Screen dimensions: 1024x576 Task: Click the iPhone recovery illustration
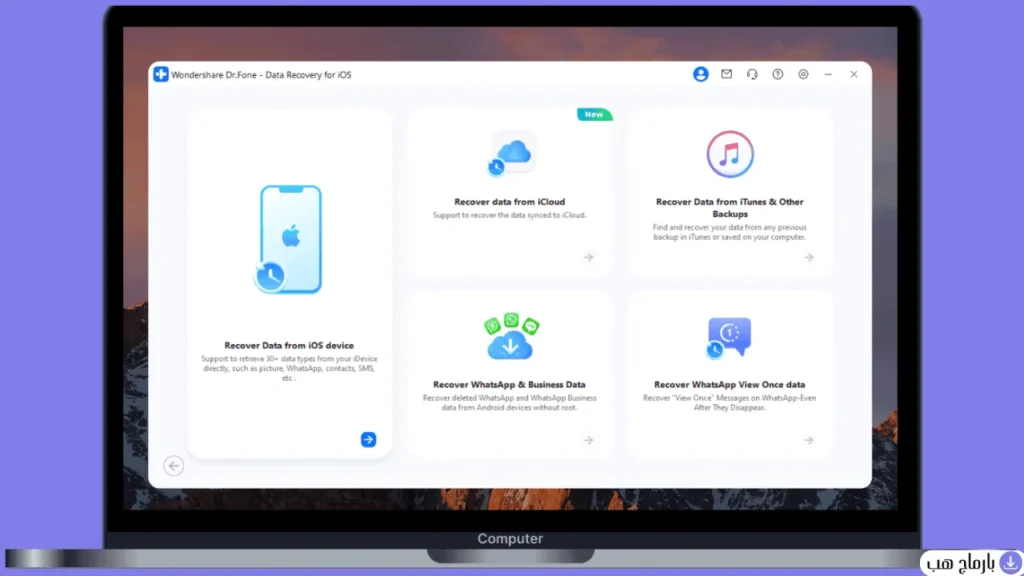point(289,240)
